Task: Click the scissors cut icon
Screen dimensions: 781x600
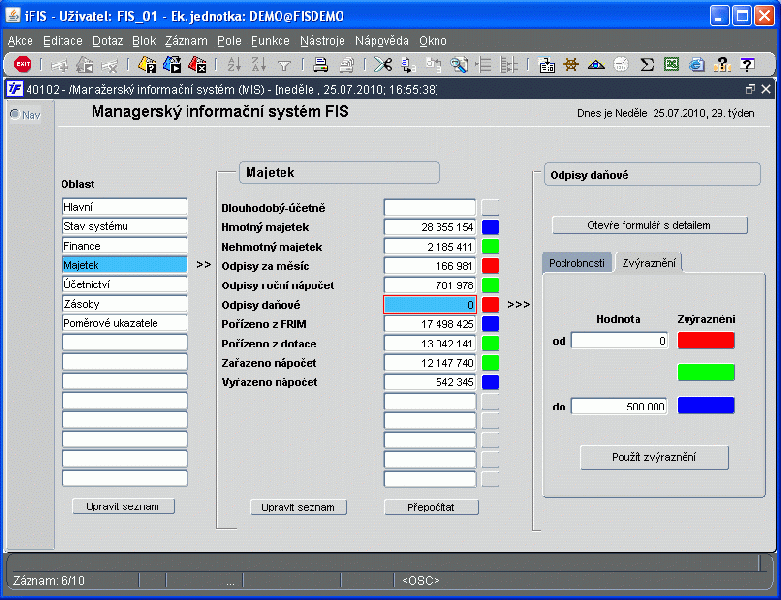Action: [x=383, y=64]
